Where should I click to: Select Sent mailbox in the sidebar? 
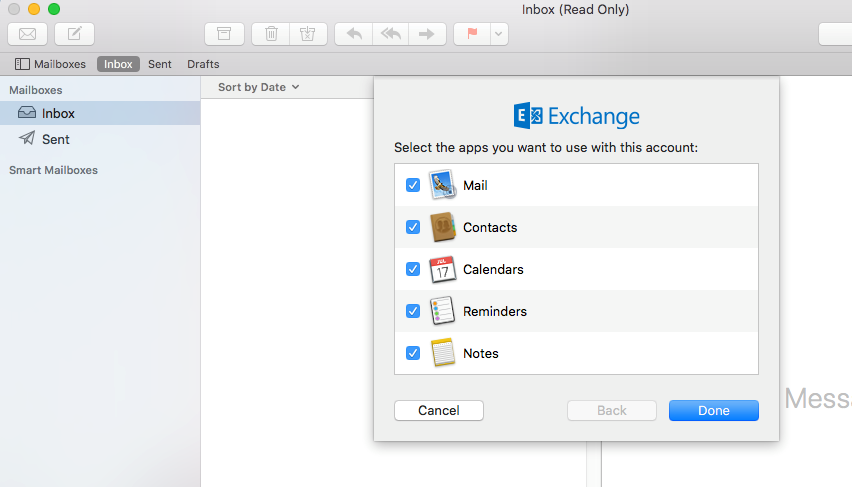[56, 139]
